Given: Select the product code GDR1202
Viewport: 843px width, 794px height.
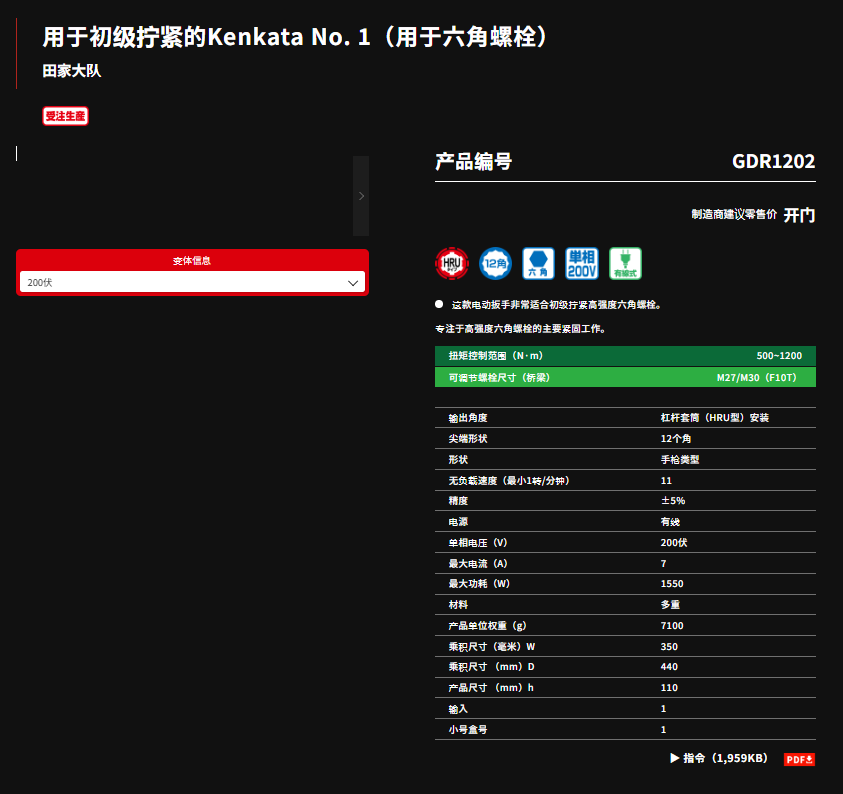Looking at the screenshot, I should click(x=773, y=162).
